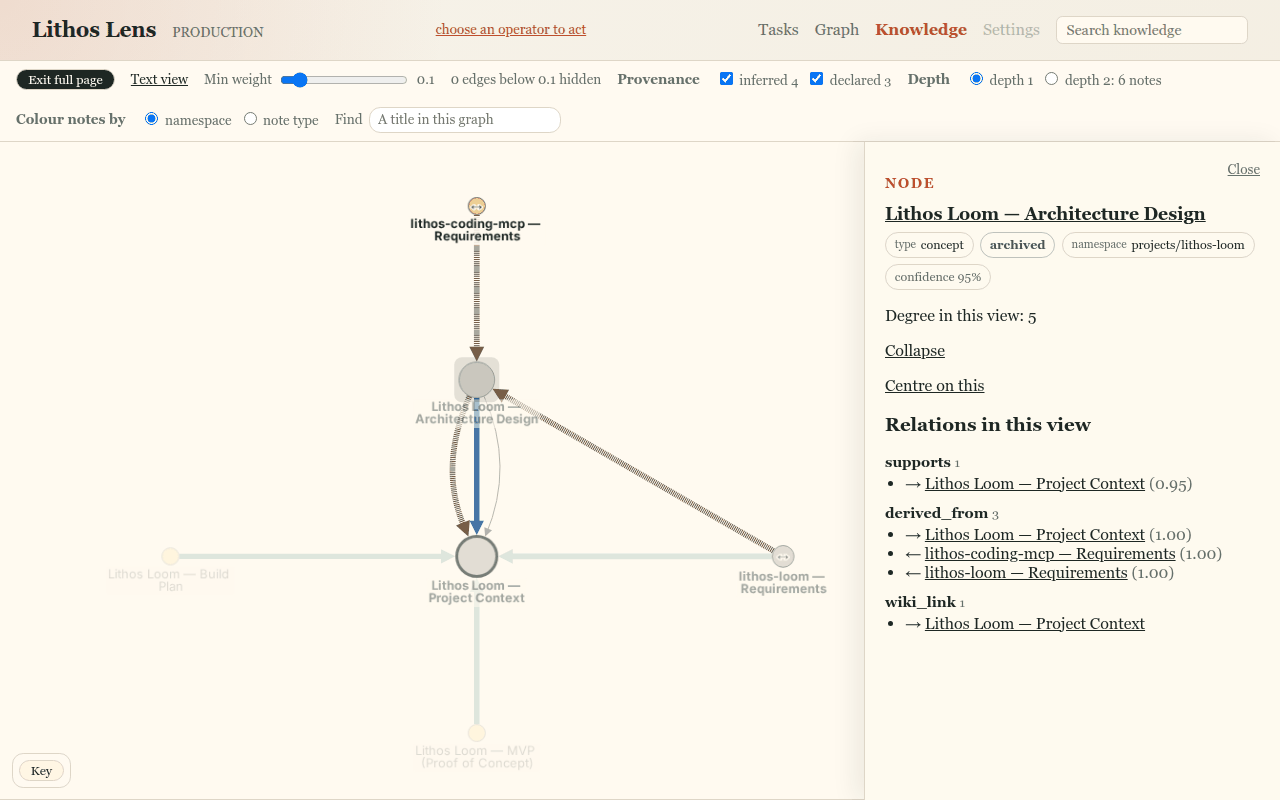Switch to the Graph nav item

coord(837,30)
